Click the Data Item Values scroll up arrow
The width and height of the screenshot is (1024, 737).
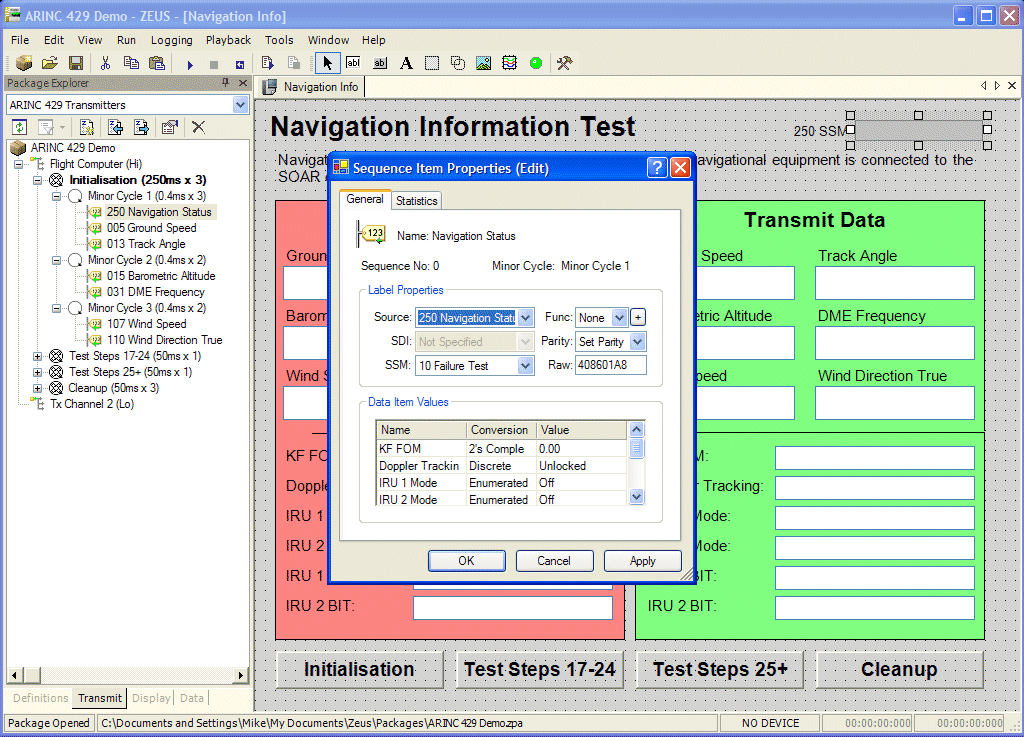(x=637, y=430)
